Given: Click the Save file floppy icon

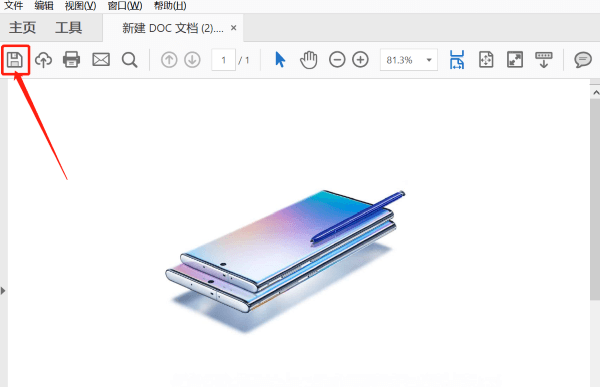Looking at the screenshot, I should click(x=15, y=60).
